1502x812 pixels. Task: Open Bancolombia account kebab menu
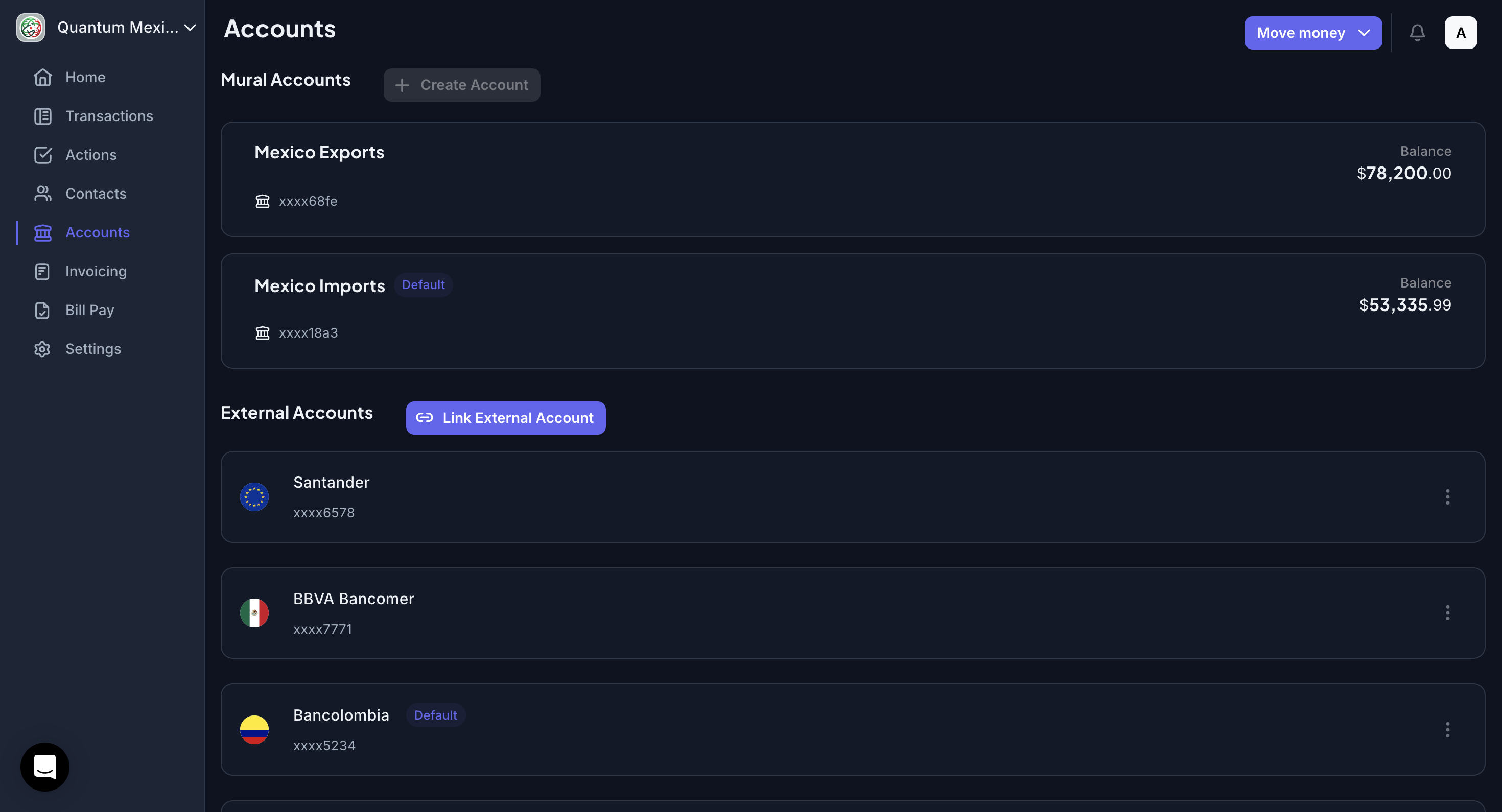(x=1447, y=729)
